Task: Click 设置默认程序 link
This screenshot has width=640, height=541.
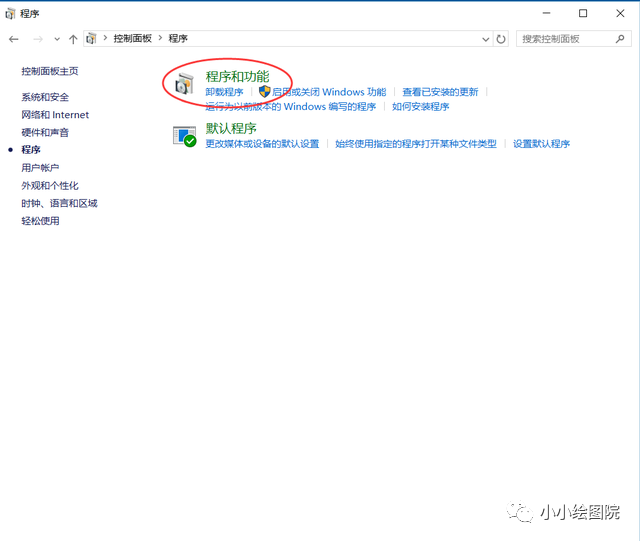Action: tap(541, 144)
